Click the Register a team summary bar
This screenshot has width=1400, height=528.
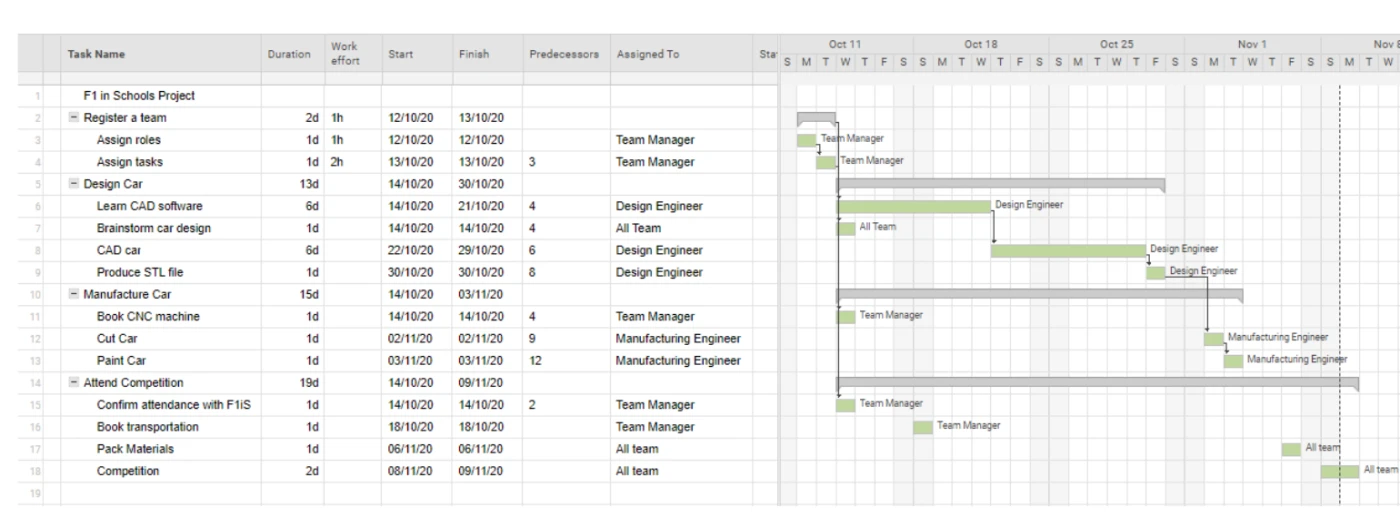coord(817,117)
